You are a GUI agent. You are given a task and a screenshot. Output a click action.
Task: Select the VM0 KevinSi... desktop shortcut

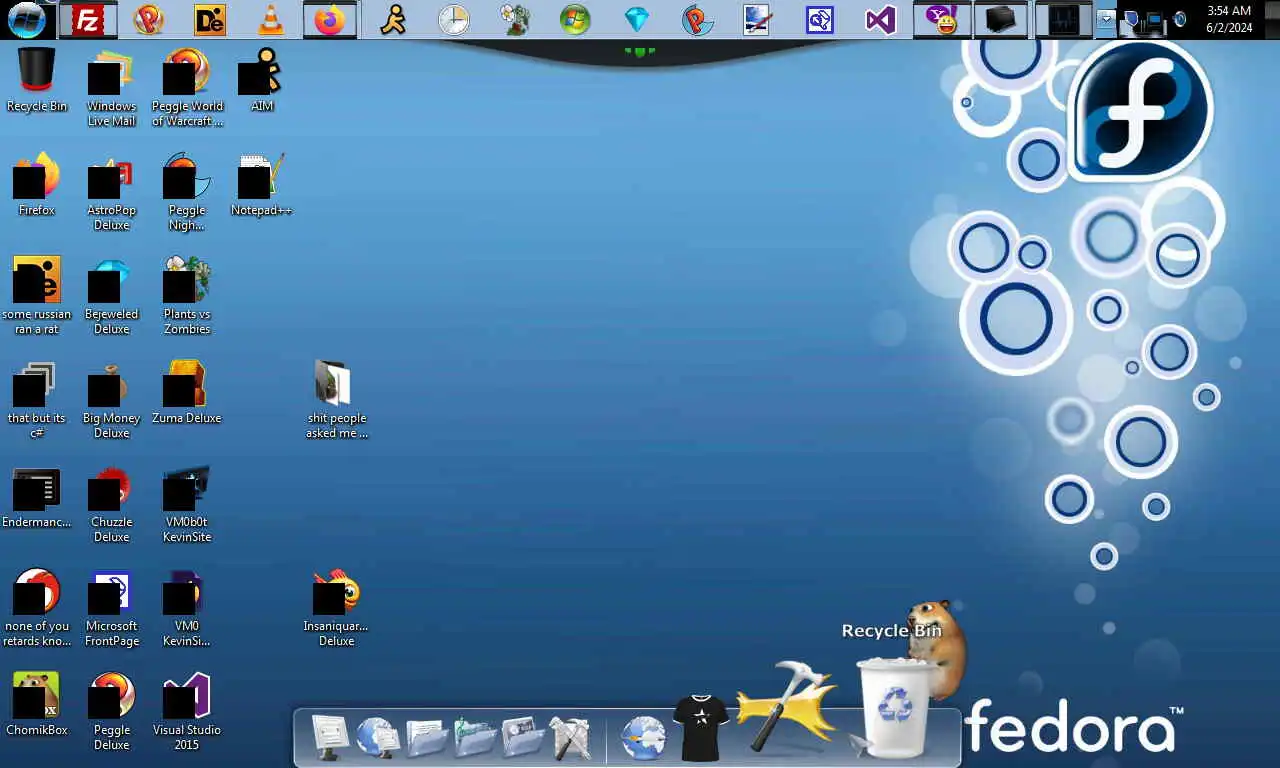(x=187, y=608)
